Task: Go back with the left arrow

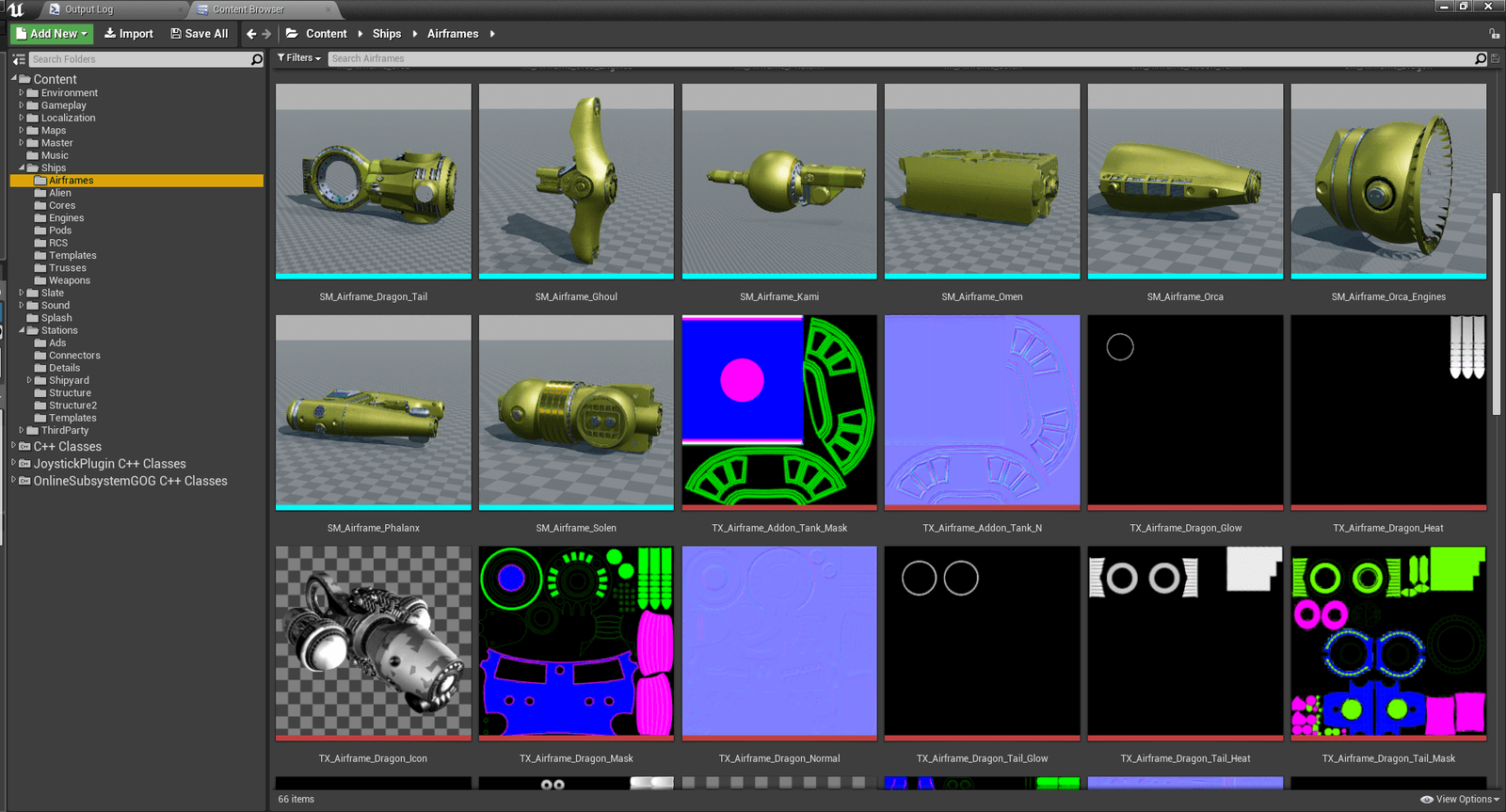Action: click(251, 34)
